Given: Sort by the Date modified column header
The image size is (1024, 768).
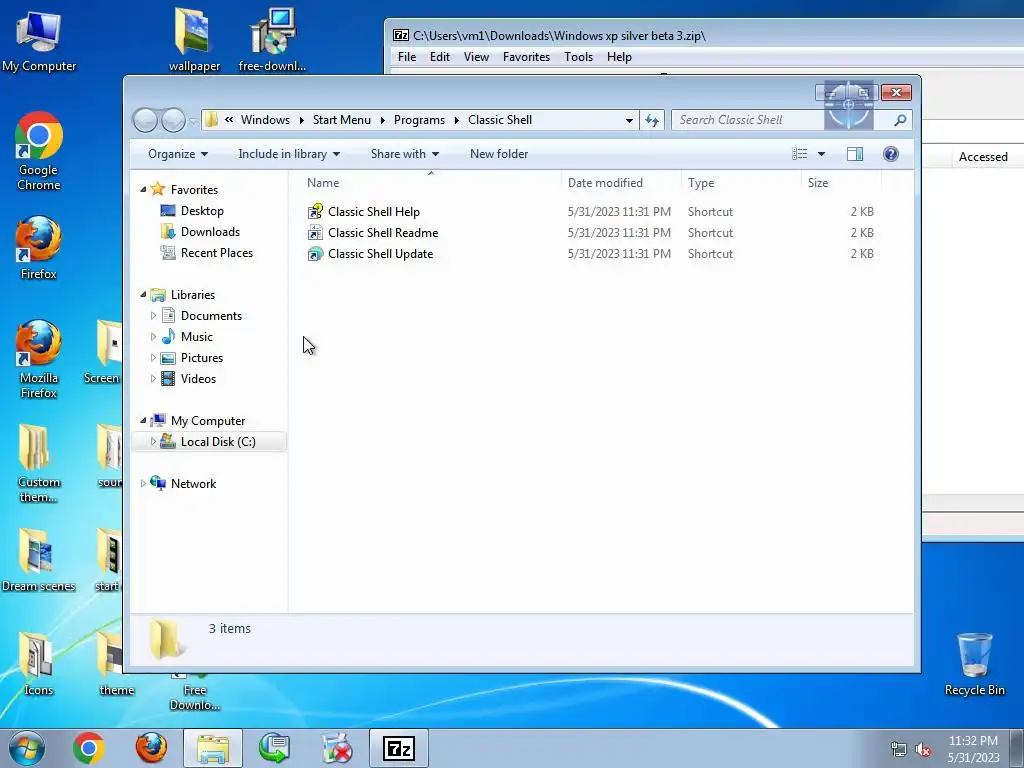Looking at the screenshot, I should [621, 183].
